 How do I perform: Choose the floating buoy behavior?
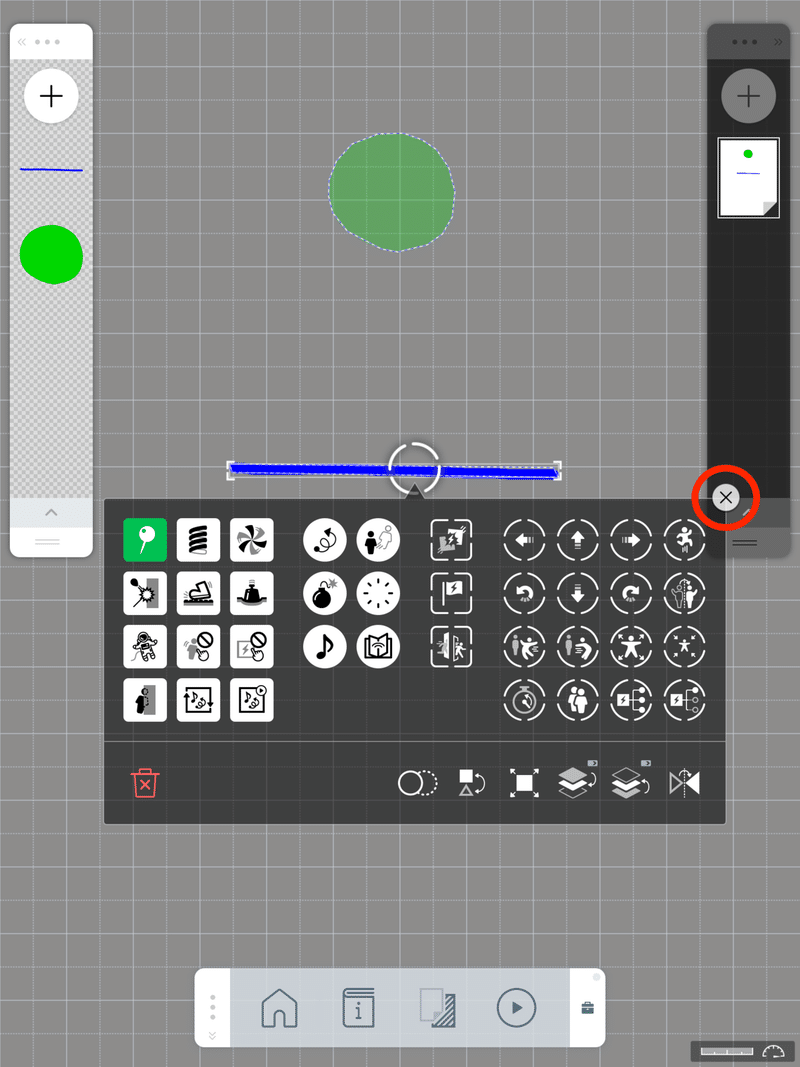252,593
